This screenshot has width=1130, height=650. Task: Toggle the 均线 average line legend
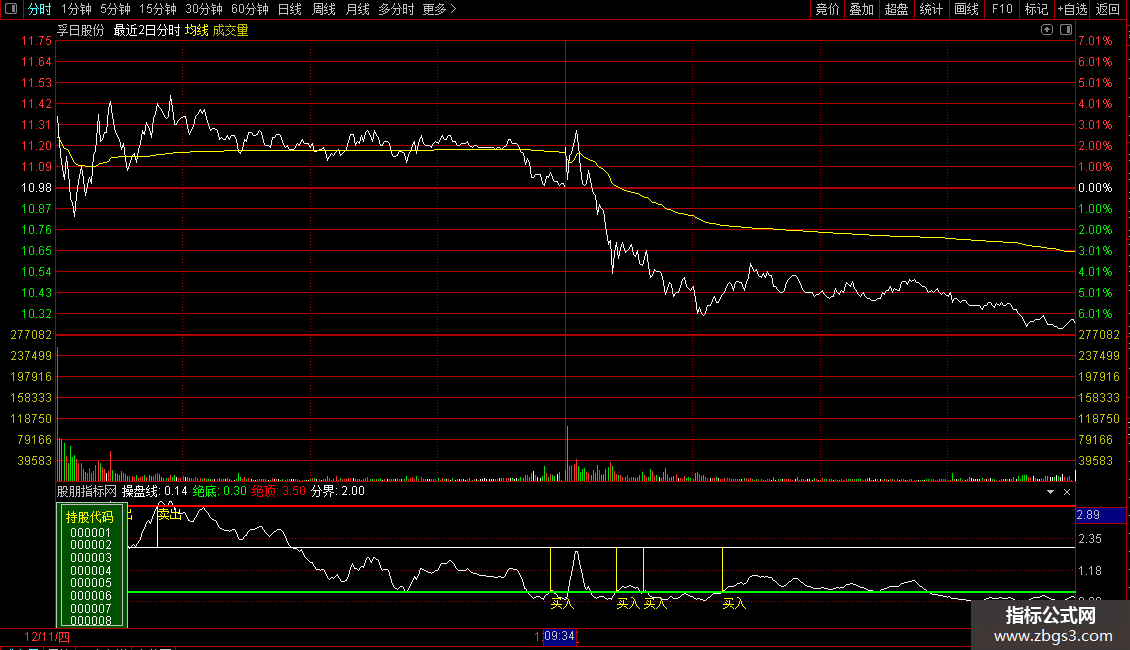pos(196,30)
